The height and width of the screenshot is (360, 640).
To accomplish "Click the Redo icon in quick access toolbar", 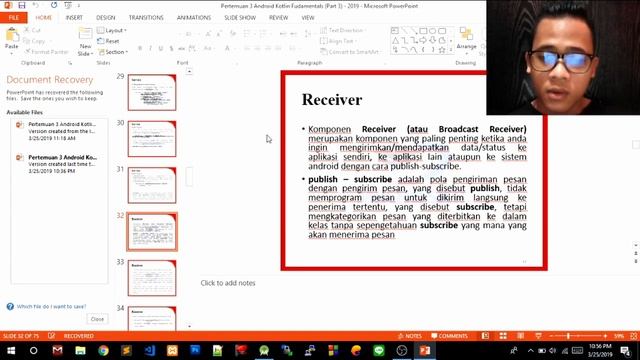I will [54, 5].
